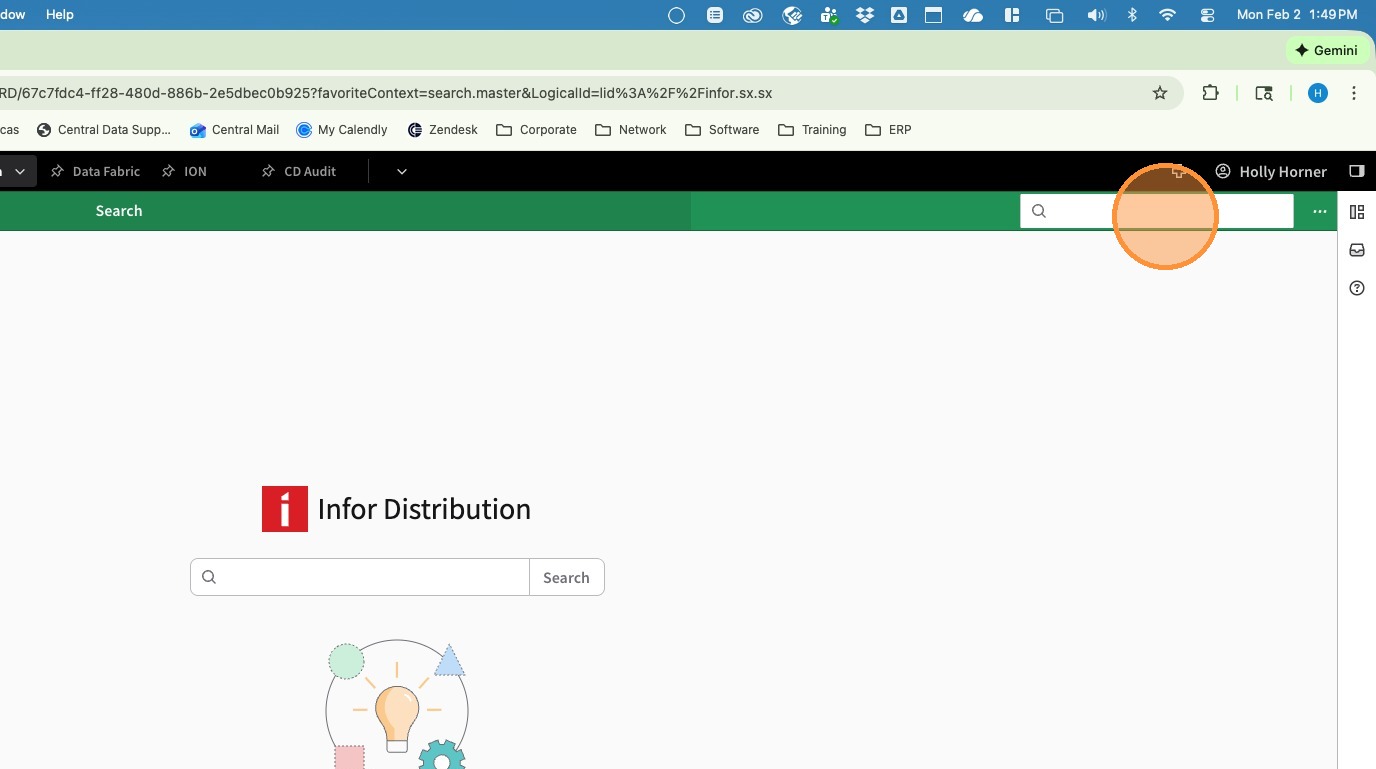Click the Chrome address bar URL
Viewport: 1376px width, 769px height.
coord(386,93)
